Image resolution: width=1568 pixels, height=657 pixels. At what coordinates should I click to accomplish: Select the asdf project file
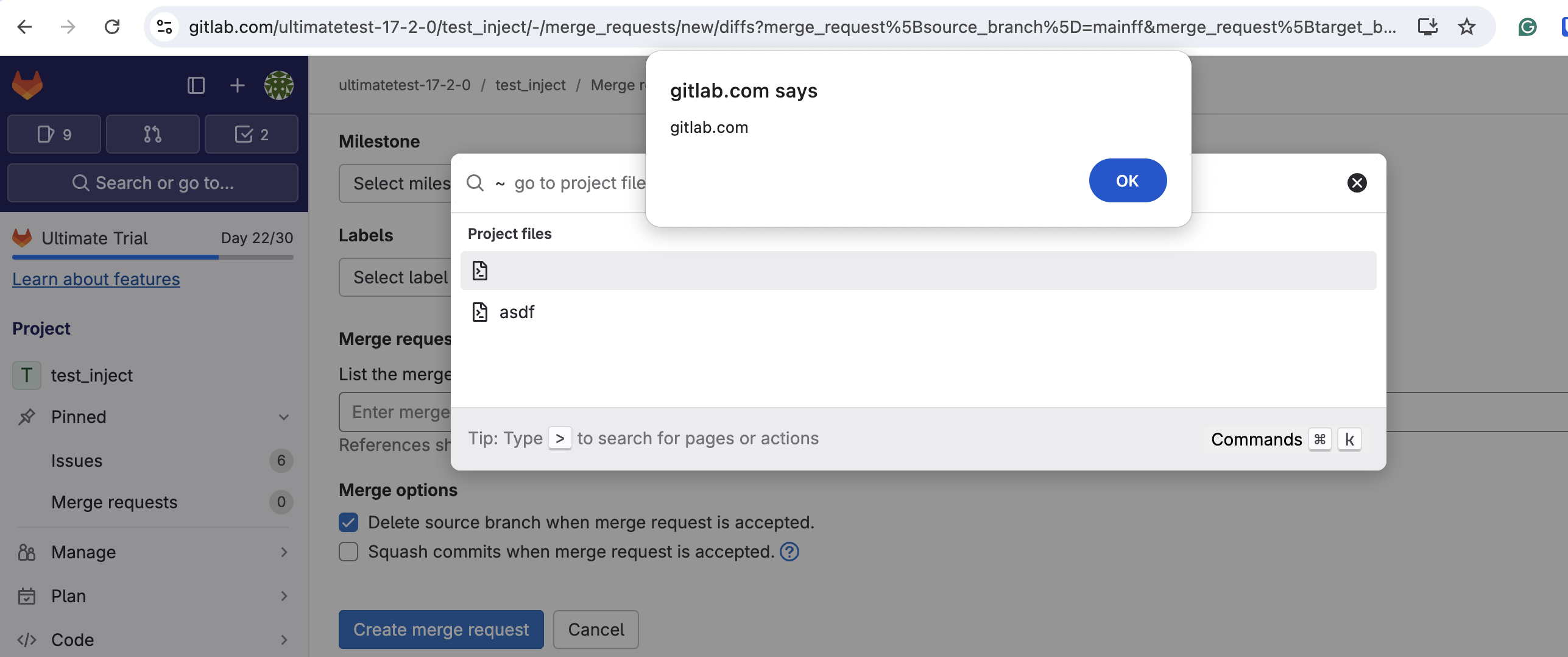pos(517,312)
